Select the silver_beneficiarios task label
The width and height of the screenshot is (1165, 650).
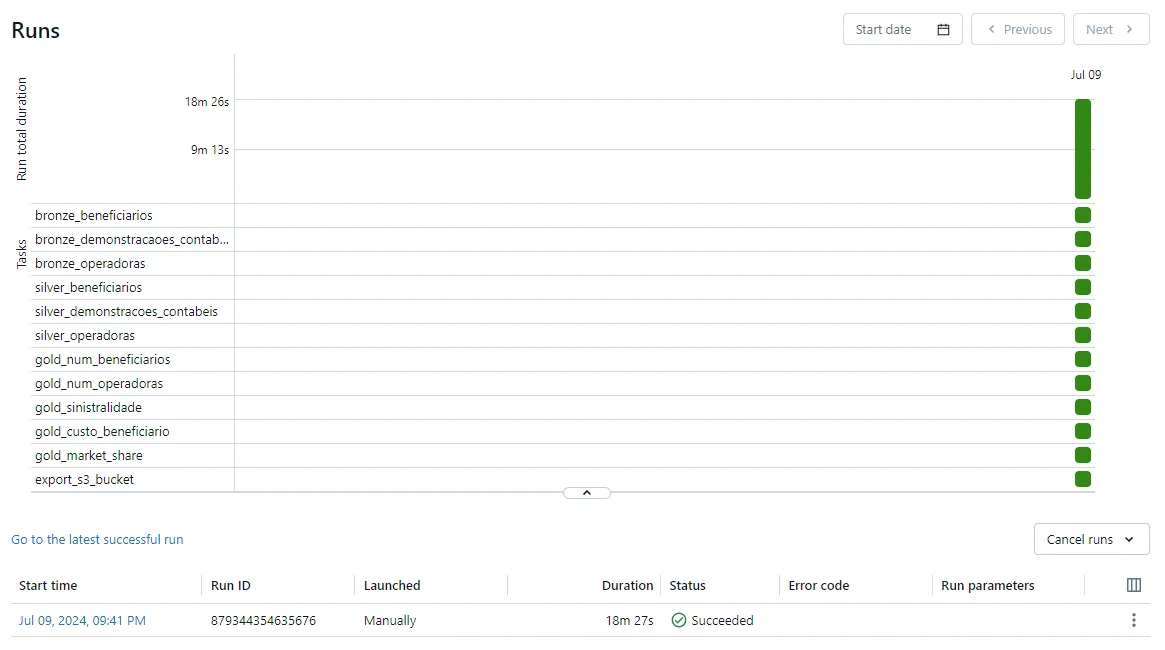88,287
